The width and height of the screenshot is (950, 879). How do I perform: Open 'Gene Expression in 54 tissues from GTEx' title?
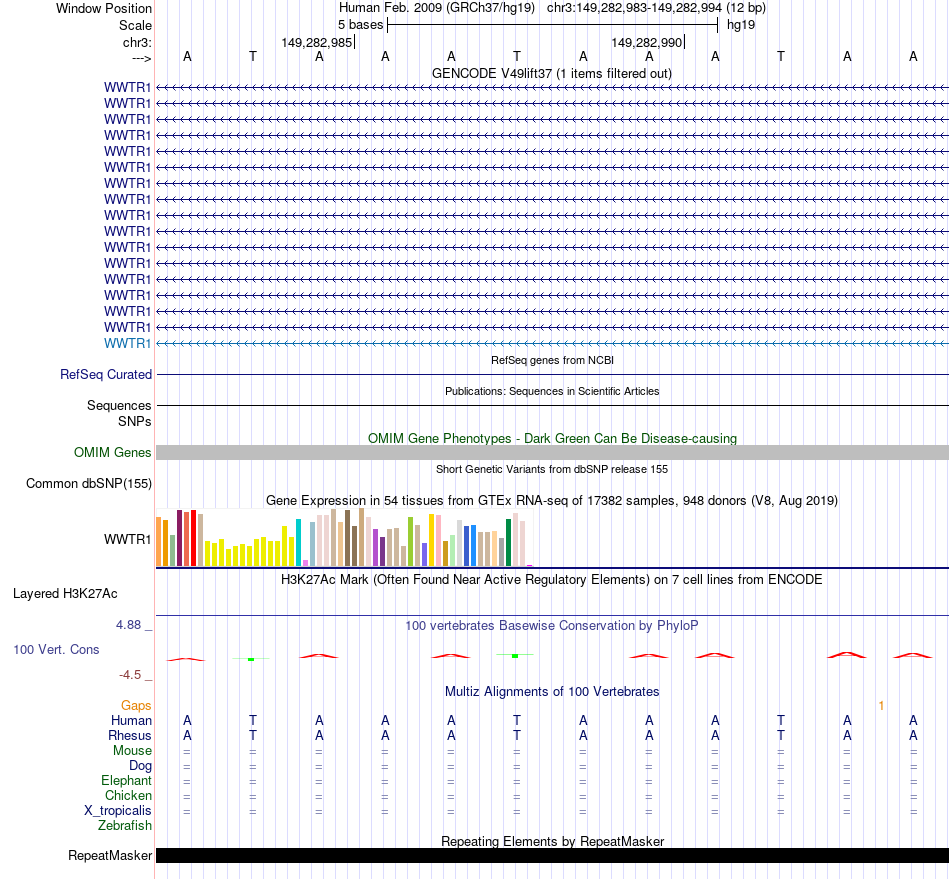[552, 500]
